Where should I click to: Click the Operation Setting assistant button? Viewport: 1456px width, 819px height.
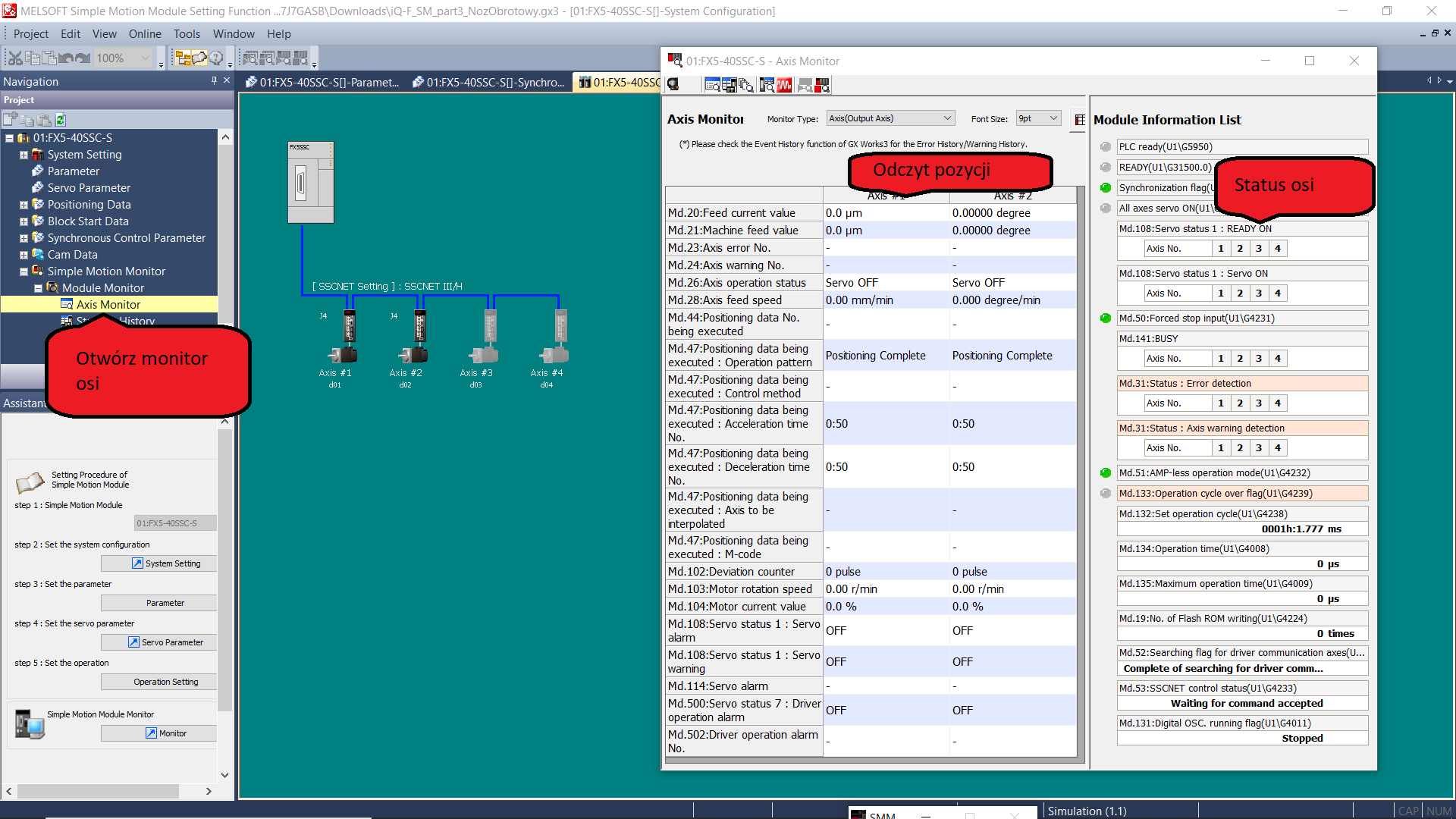click(x=158, y=682)
